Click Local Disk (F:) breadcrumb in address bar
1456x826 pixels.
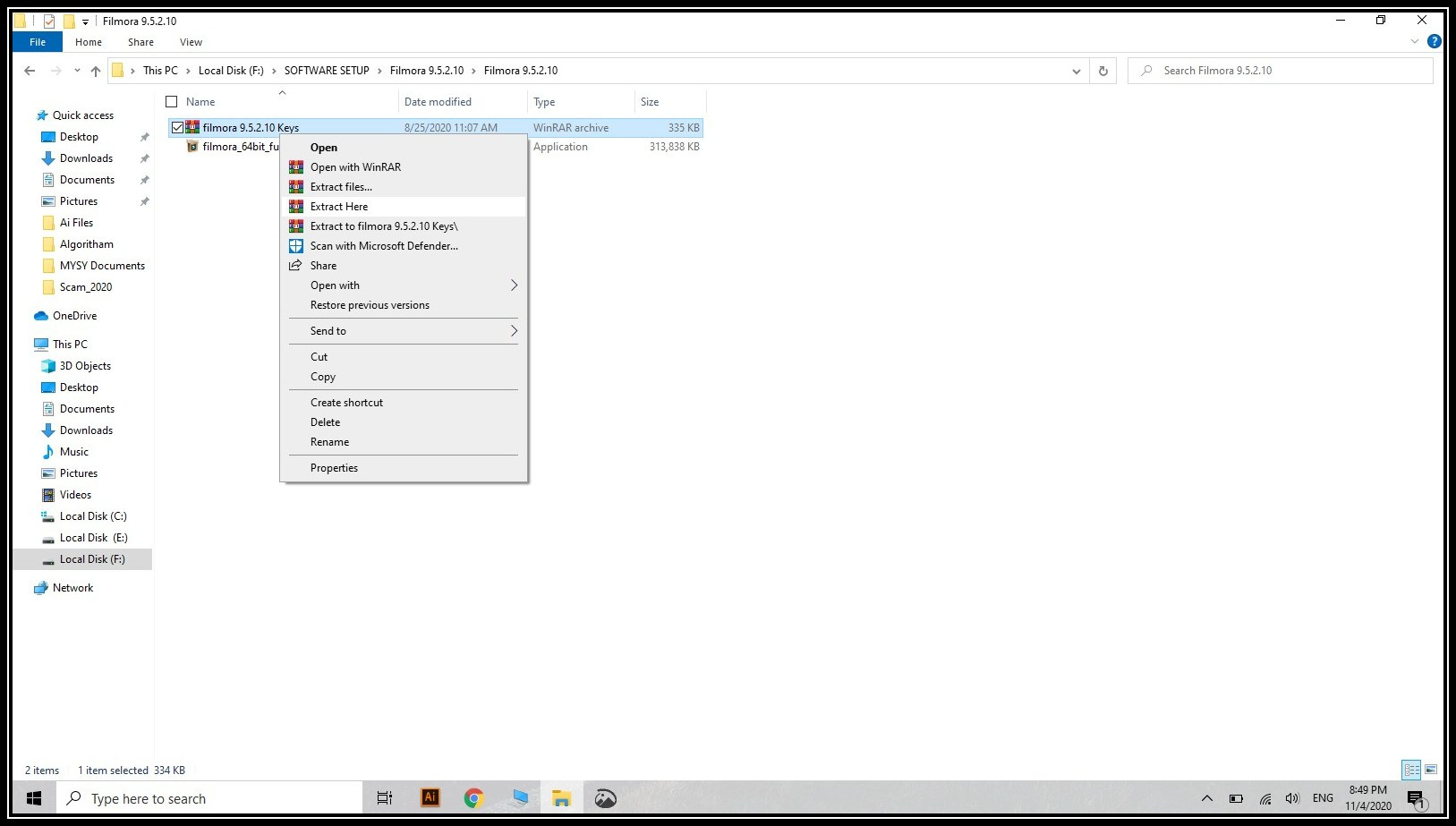tap(231, 71)
